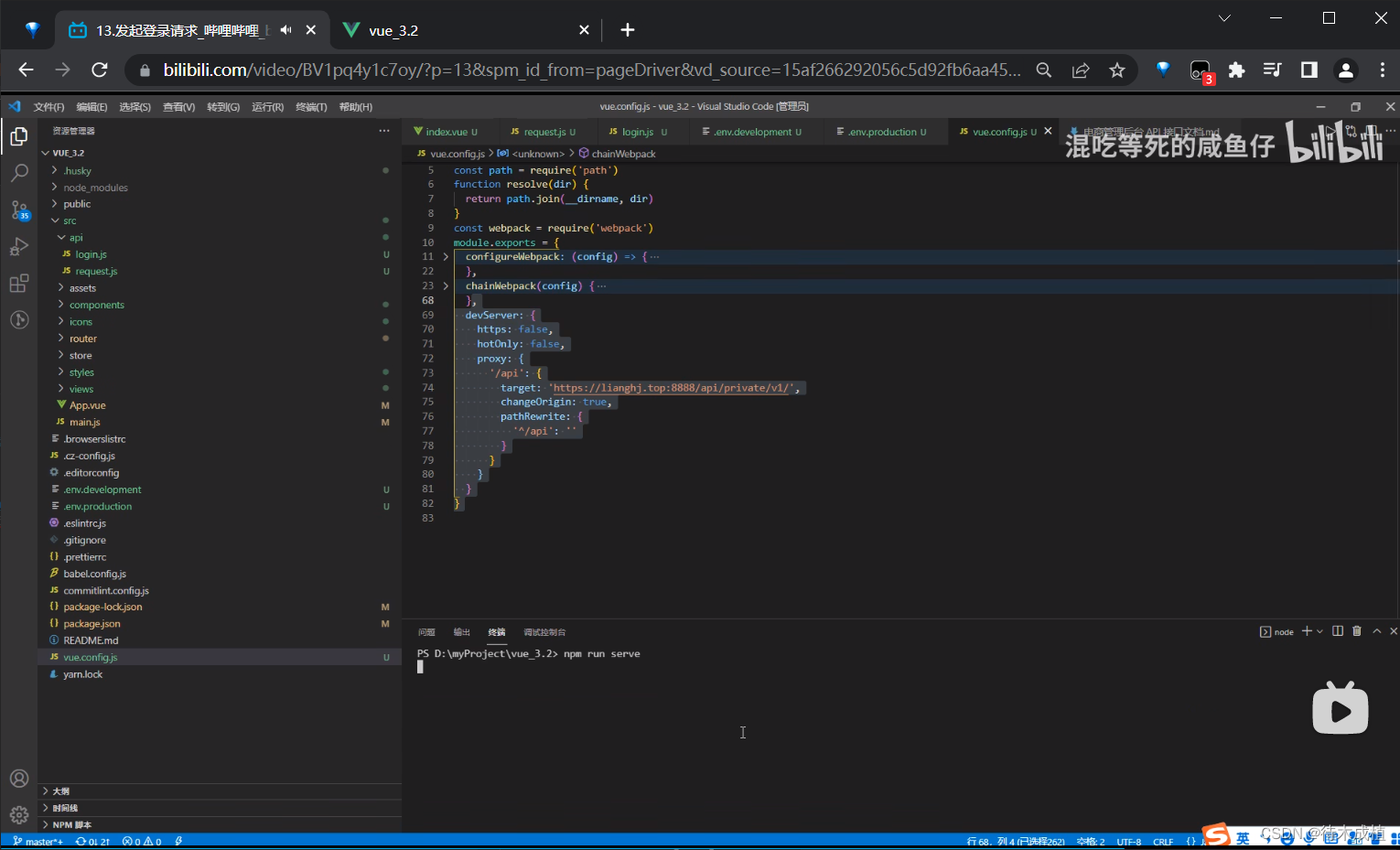Switch to the Output (输出) panel tab
This screenshot has width=1400, height=850.
tap(462, 632)
